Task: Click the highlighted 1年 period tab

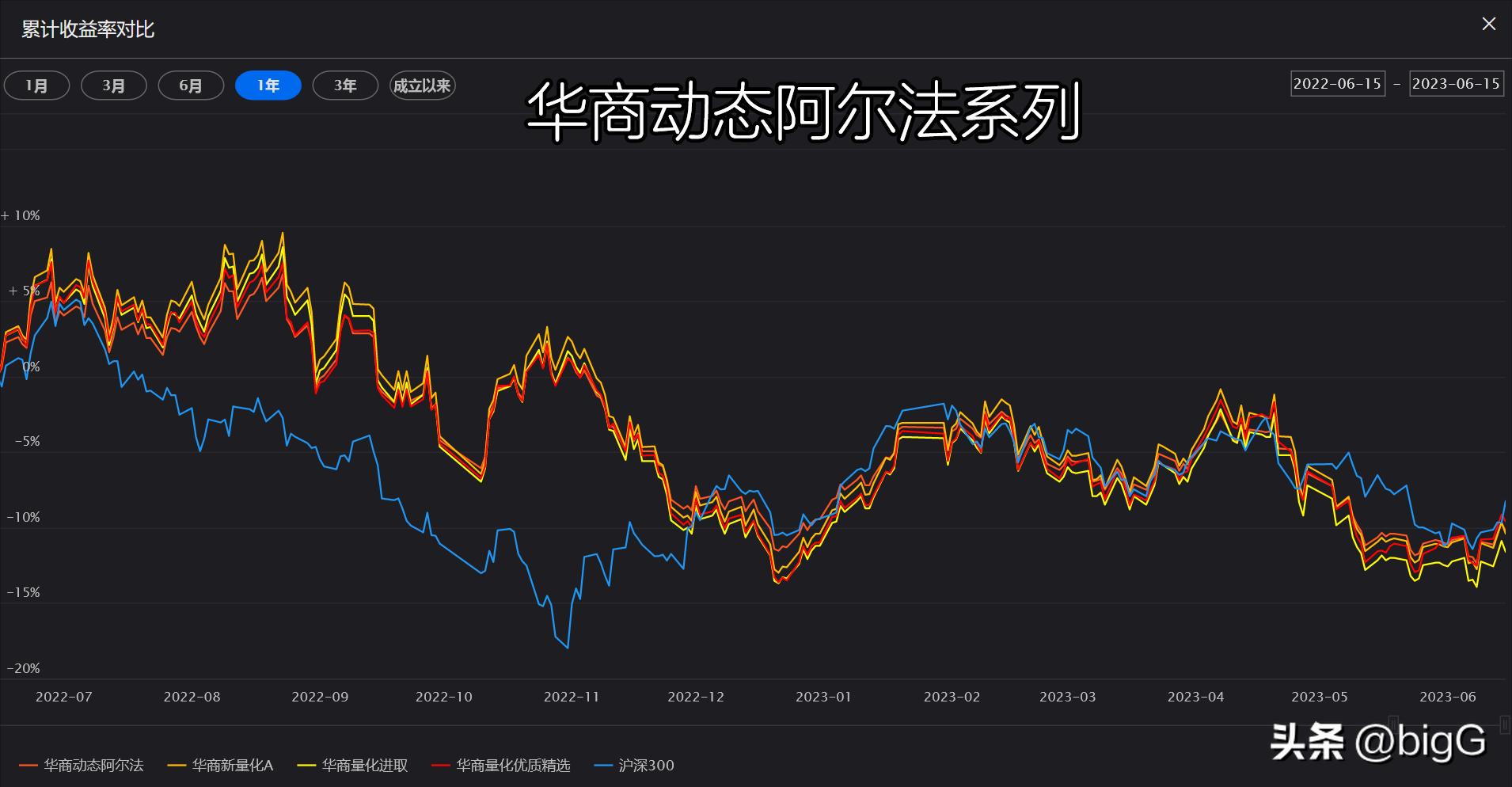Action: (268, 86)
